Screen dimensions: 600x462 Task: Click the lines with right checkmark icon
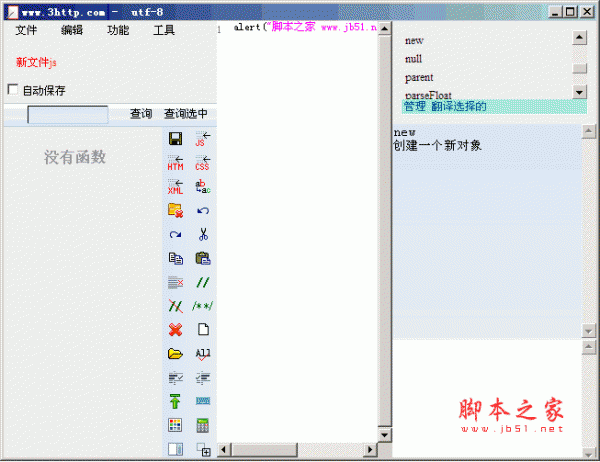(176, 378)
